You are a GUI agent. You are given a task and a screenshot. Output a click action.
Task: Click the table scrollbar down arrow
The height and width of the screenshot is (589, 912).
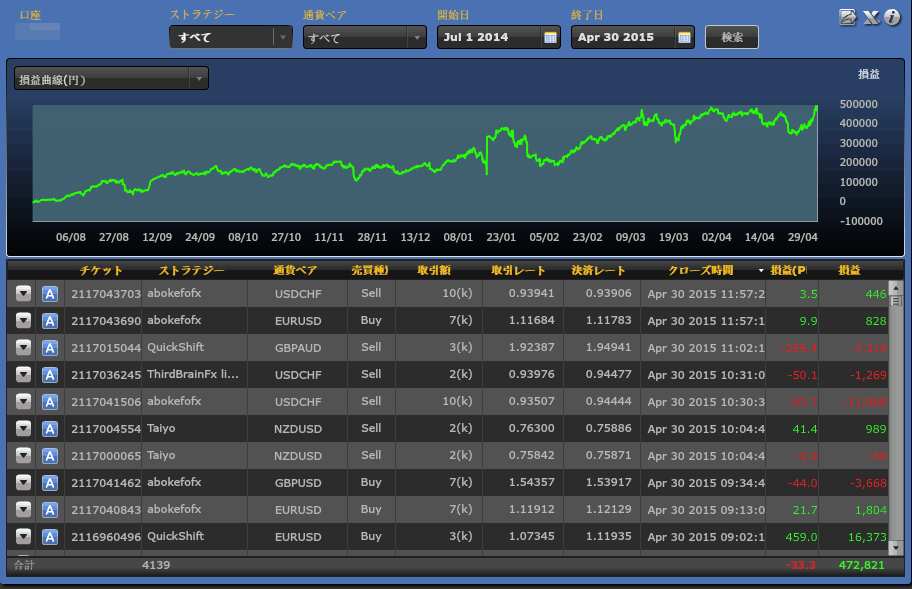(x=896, y=548)
